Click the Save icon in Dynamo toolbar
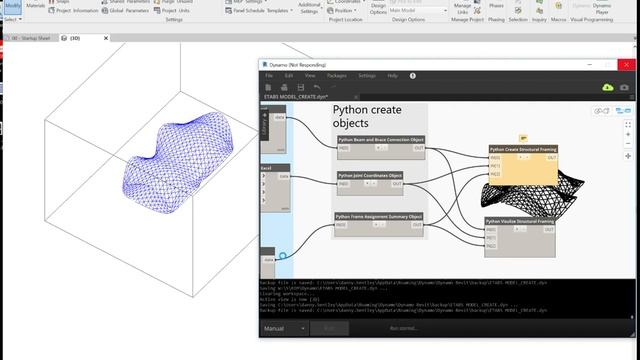This screenshot has width=640, height=360. [x=301, y=87]
